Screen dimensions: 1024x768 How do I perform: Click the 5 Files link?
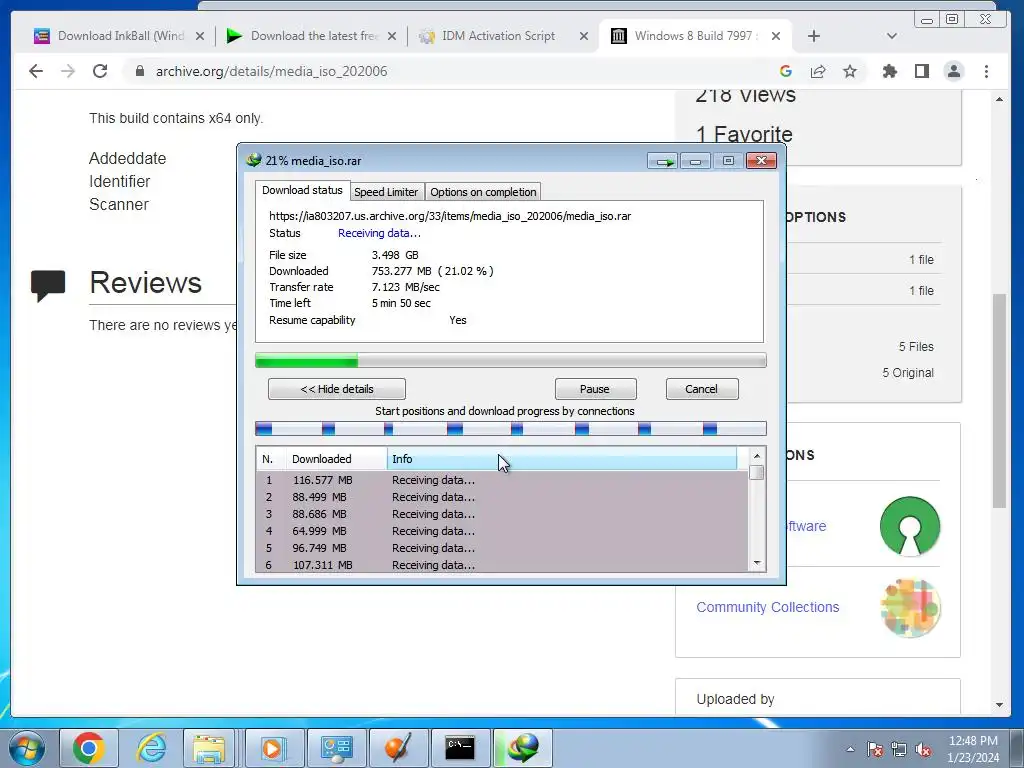click(x=916, y=347)
